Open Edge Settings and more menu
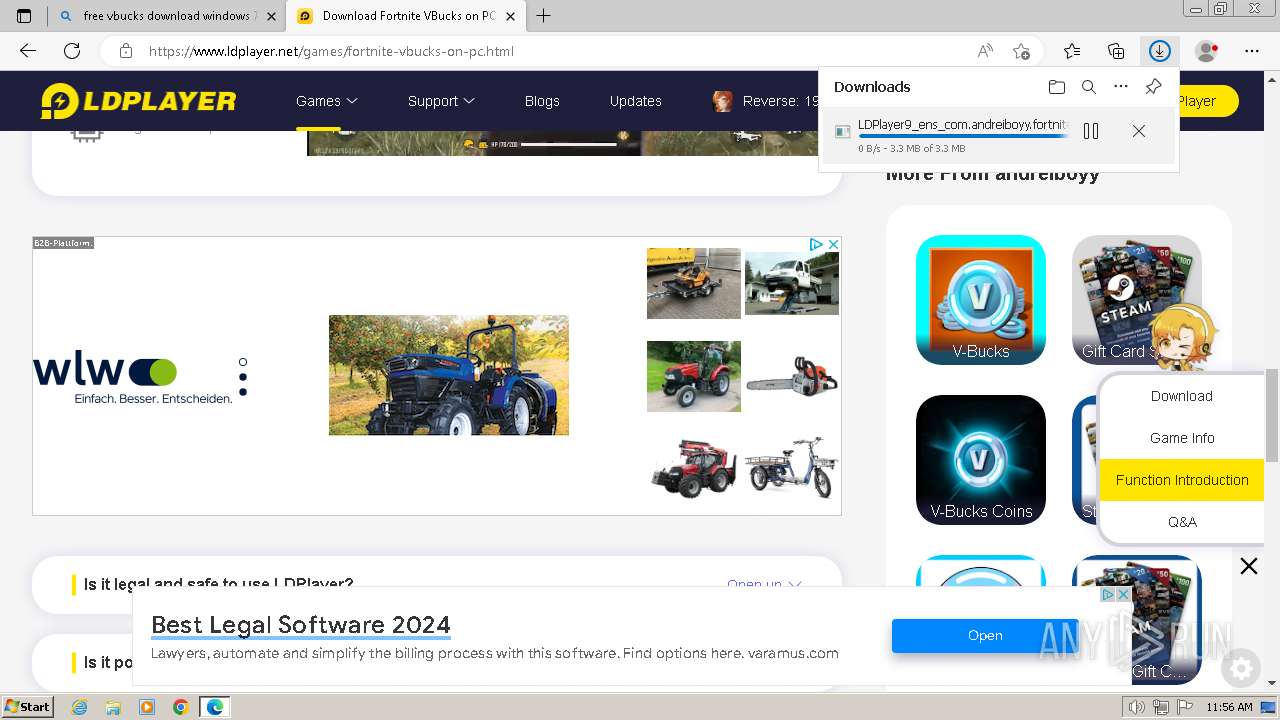 1252,51
